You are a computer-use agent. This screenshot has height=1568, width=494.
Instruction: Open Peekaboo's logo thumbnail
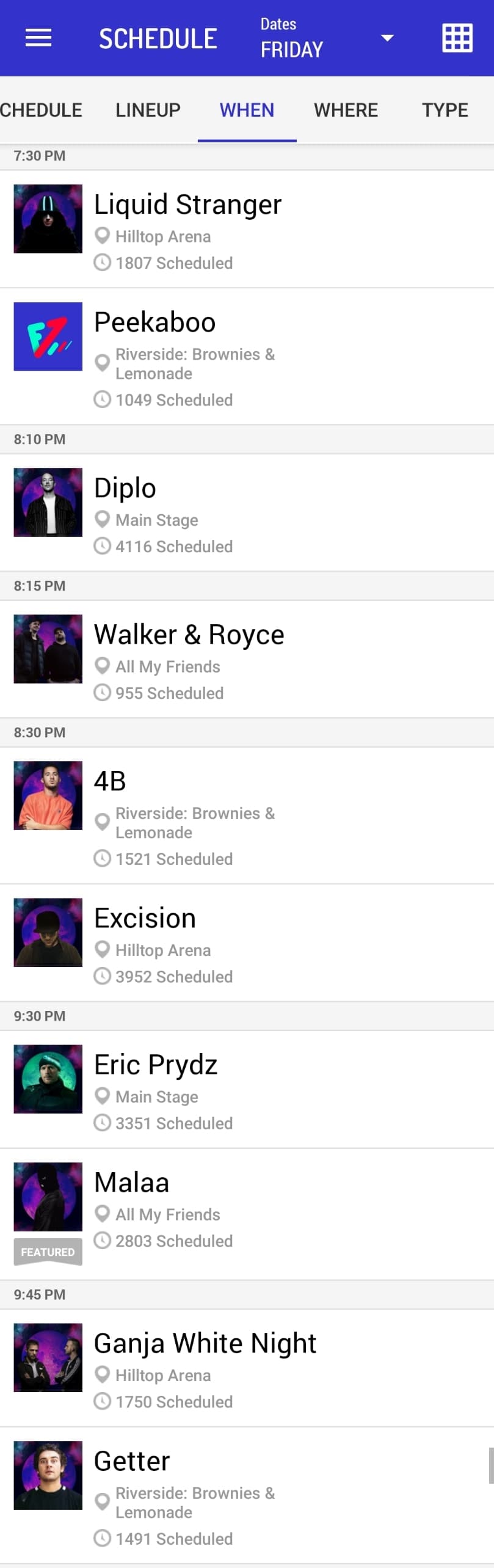point(48,337)
